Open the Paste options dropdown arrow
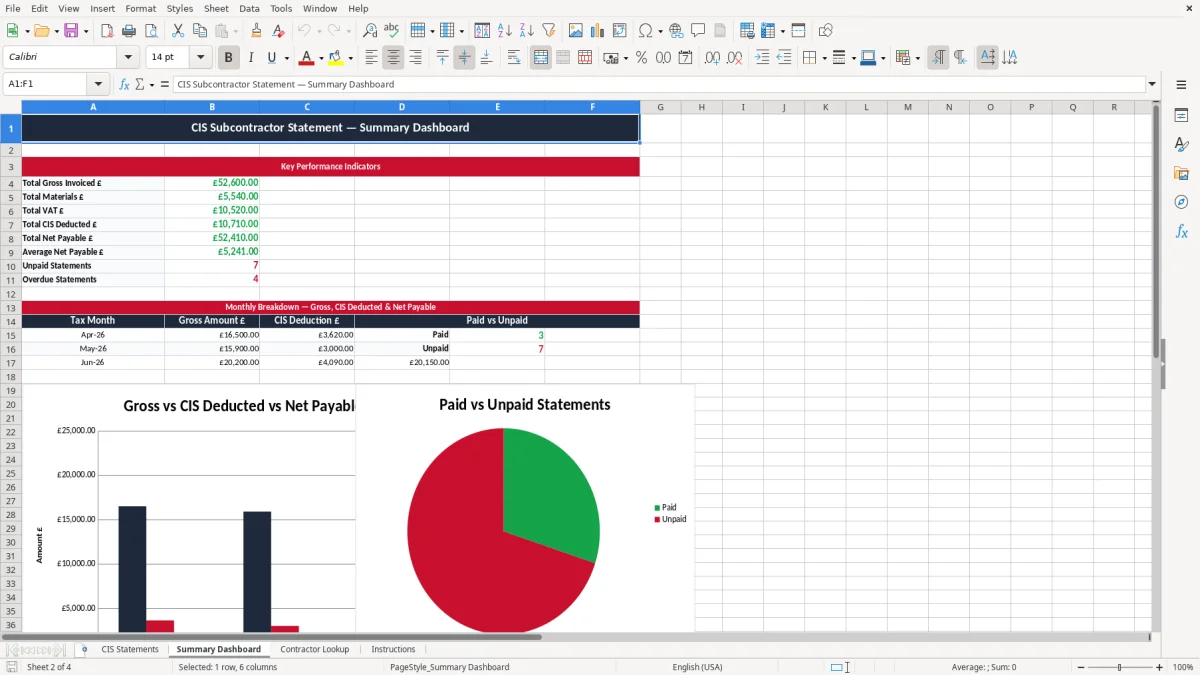 [x=236, y=31]
